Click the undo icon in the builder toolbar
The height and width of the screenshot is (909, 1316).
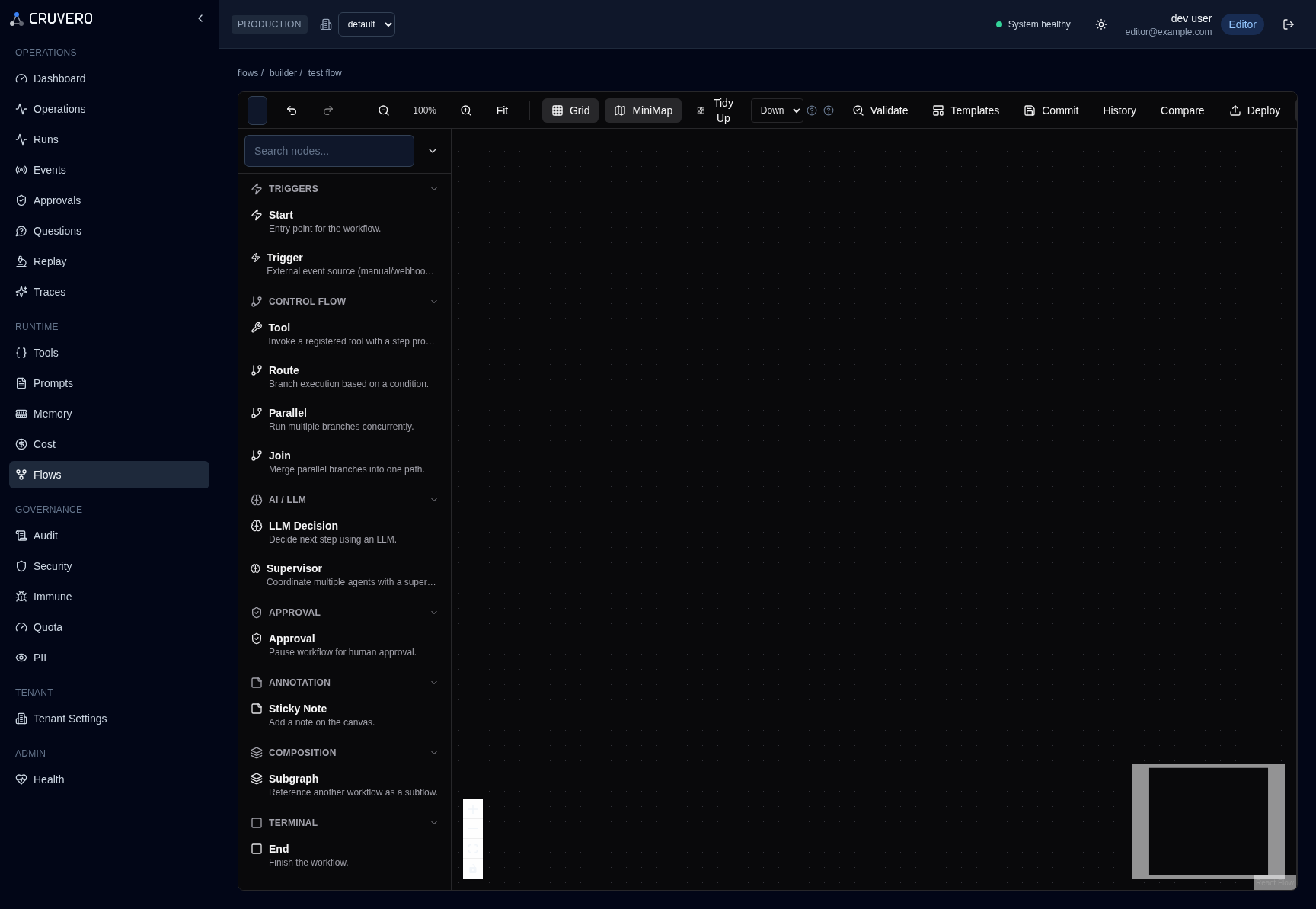(292, 110)
